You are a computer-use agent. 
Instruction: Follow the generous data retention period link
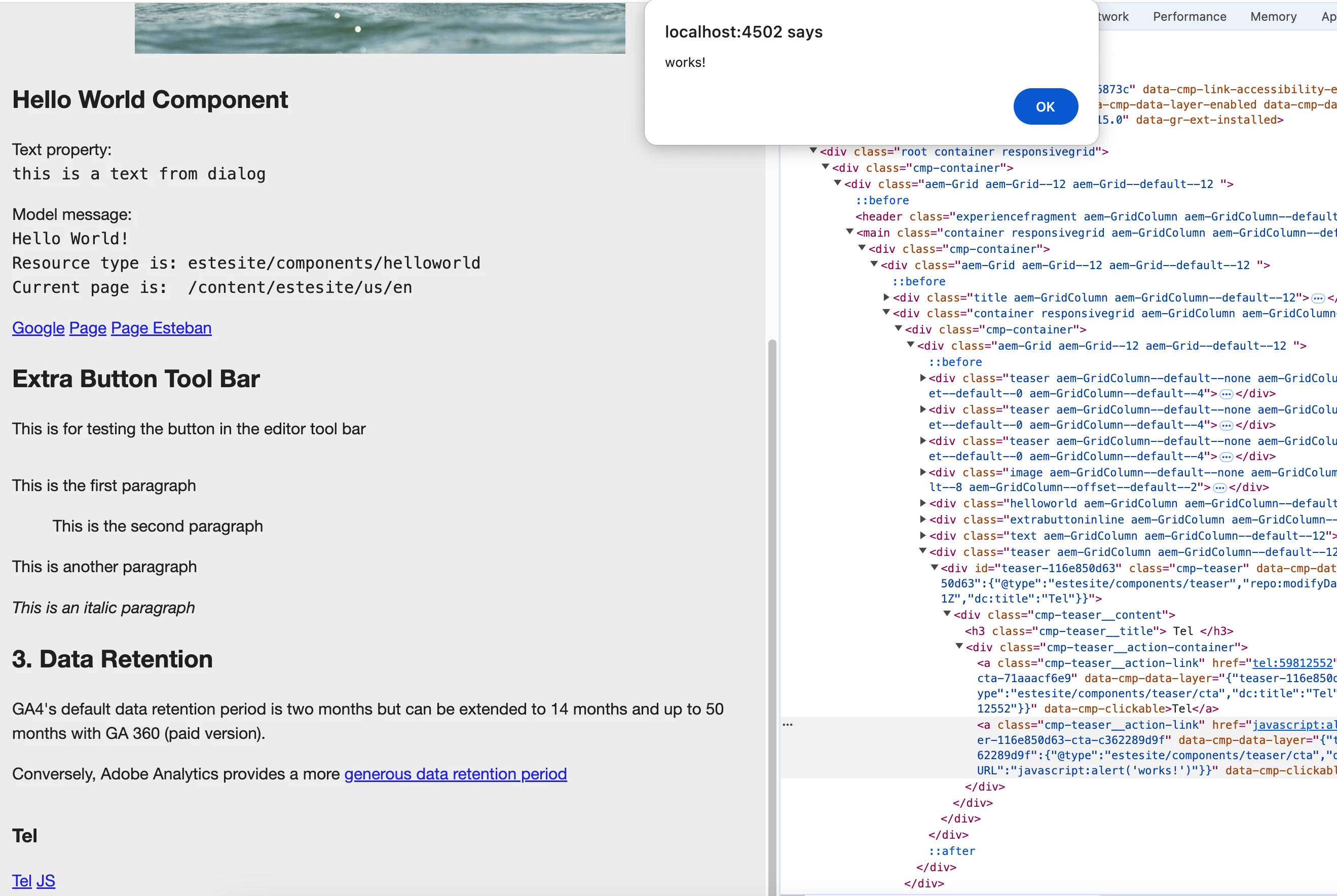[x=455, y=774]
